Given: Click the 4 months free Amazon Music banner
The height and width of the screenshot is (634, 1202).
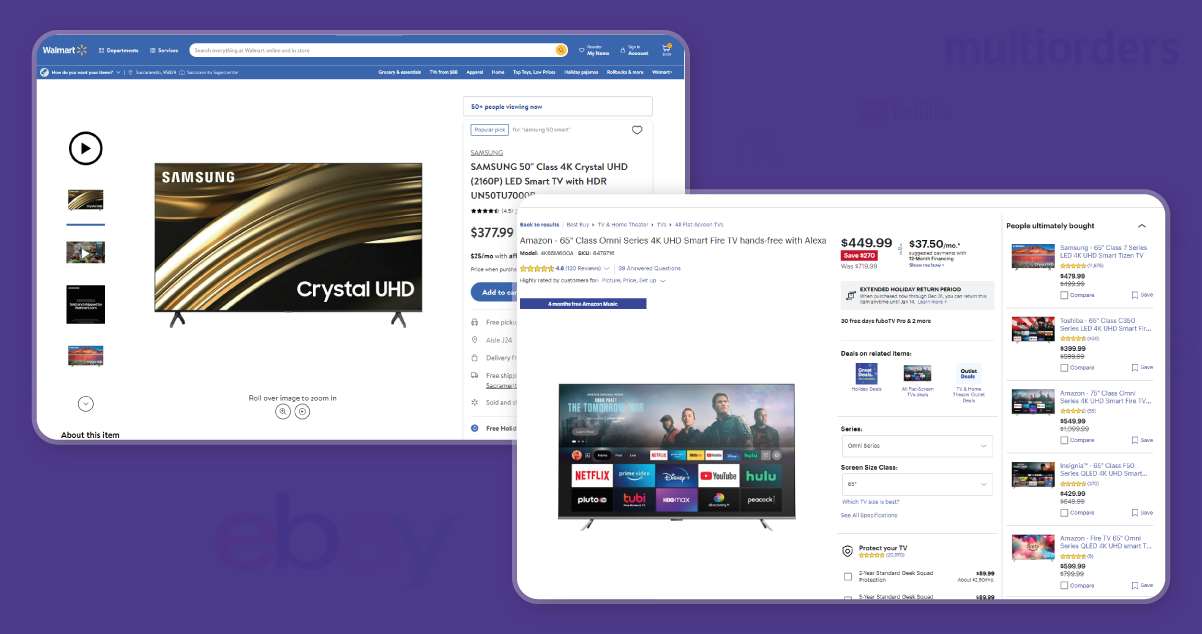Looking at the screenshot, I should coord(582,303).
